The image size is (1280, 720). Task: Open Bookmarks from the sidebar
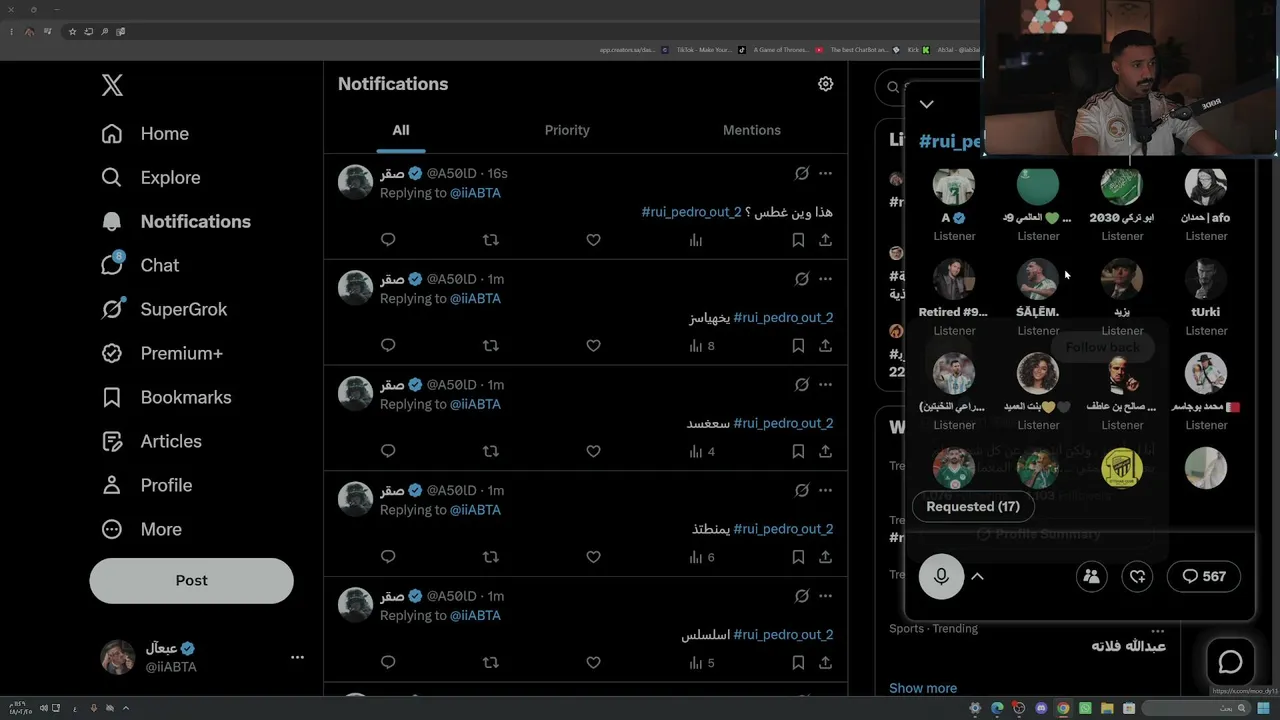tap(166, 397)
